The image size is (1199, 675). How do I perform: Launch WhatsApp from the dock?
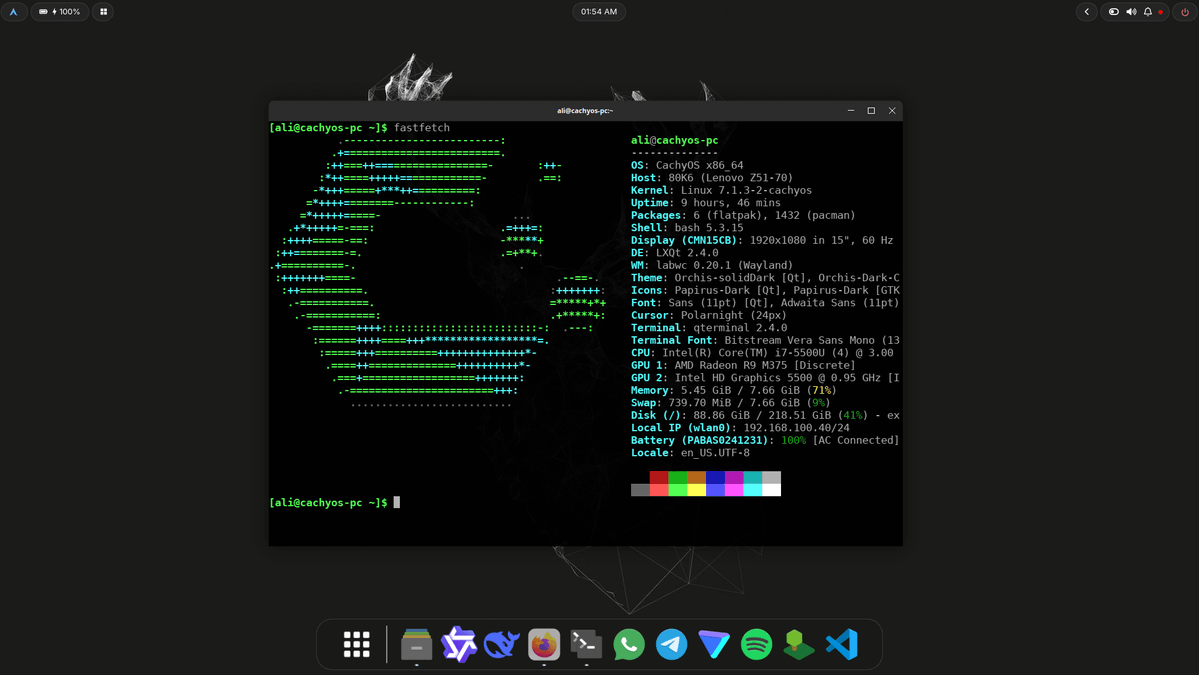629,644
